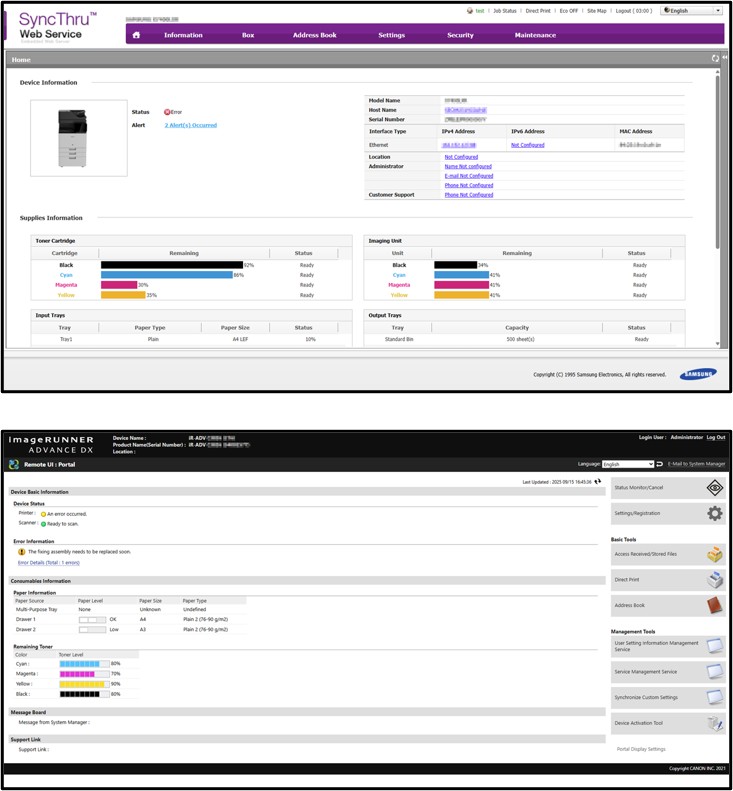This screenshot has height=791, width=733.
Task: Click the green scanner status indicator icon
Action: (x=43, y=524)
